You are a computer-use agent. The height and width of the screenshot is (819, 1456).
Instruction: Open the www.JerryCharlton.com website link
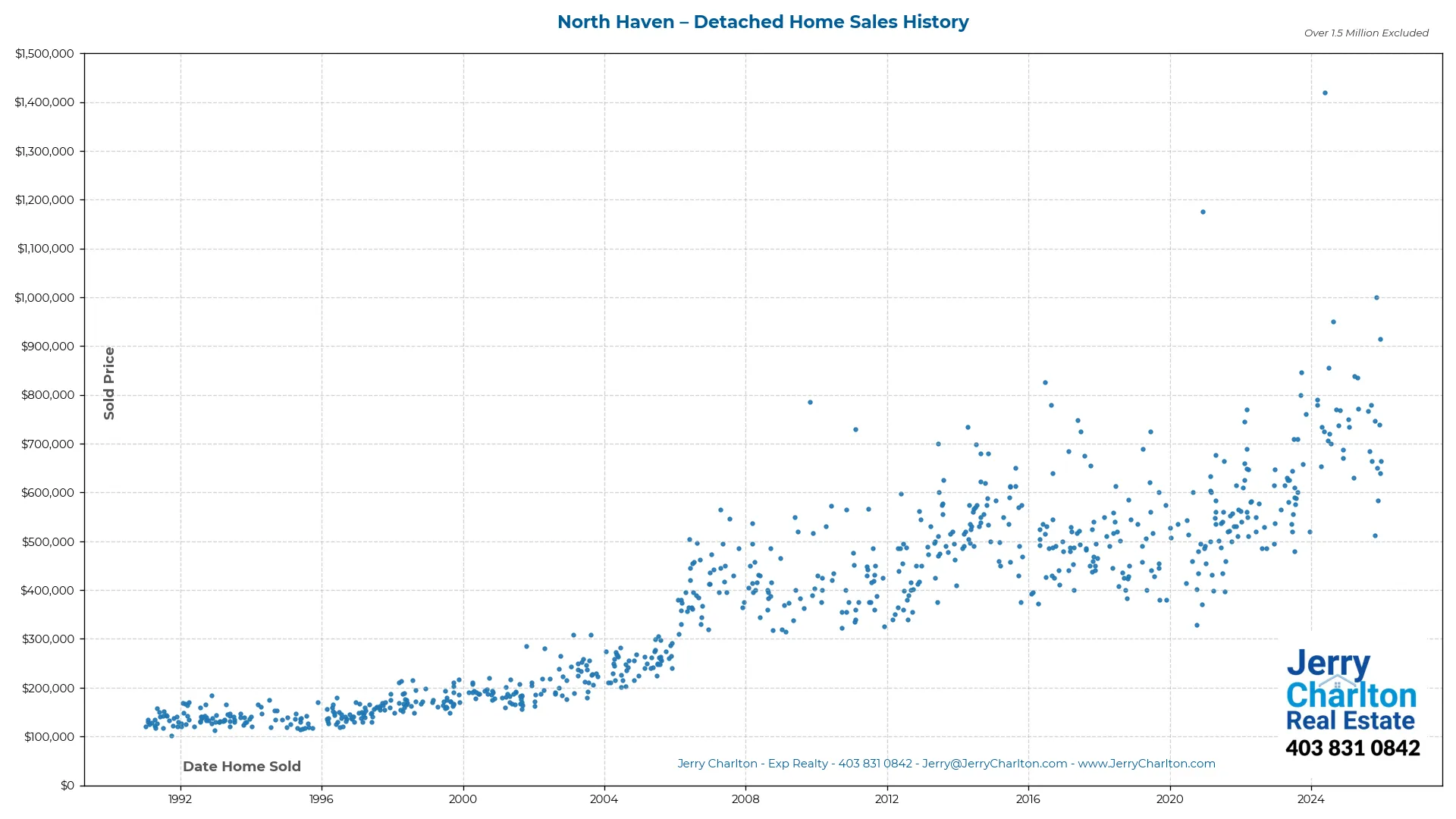coord(1147,764)
